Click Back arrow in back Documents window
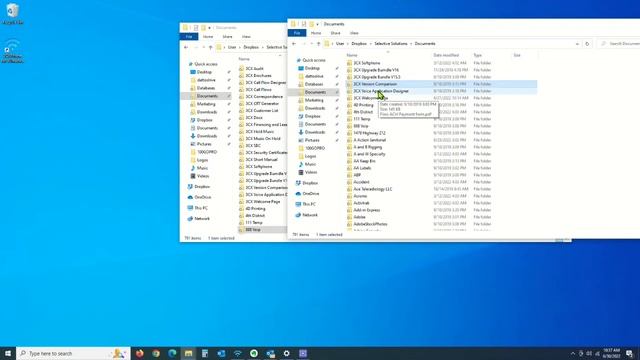 [186, 47]
